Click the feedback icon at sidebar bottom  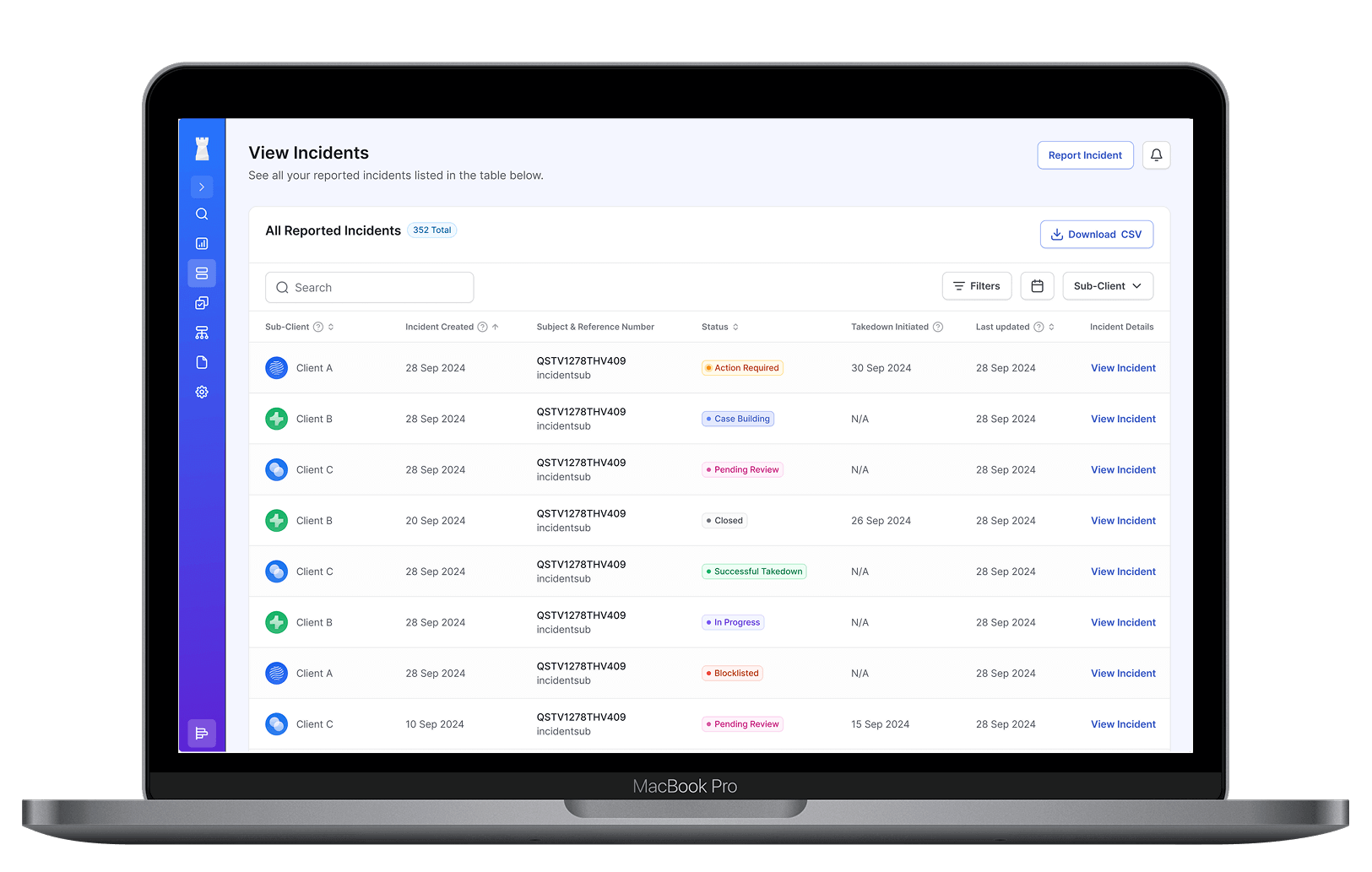202,733
